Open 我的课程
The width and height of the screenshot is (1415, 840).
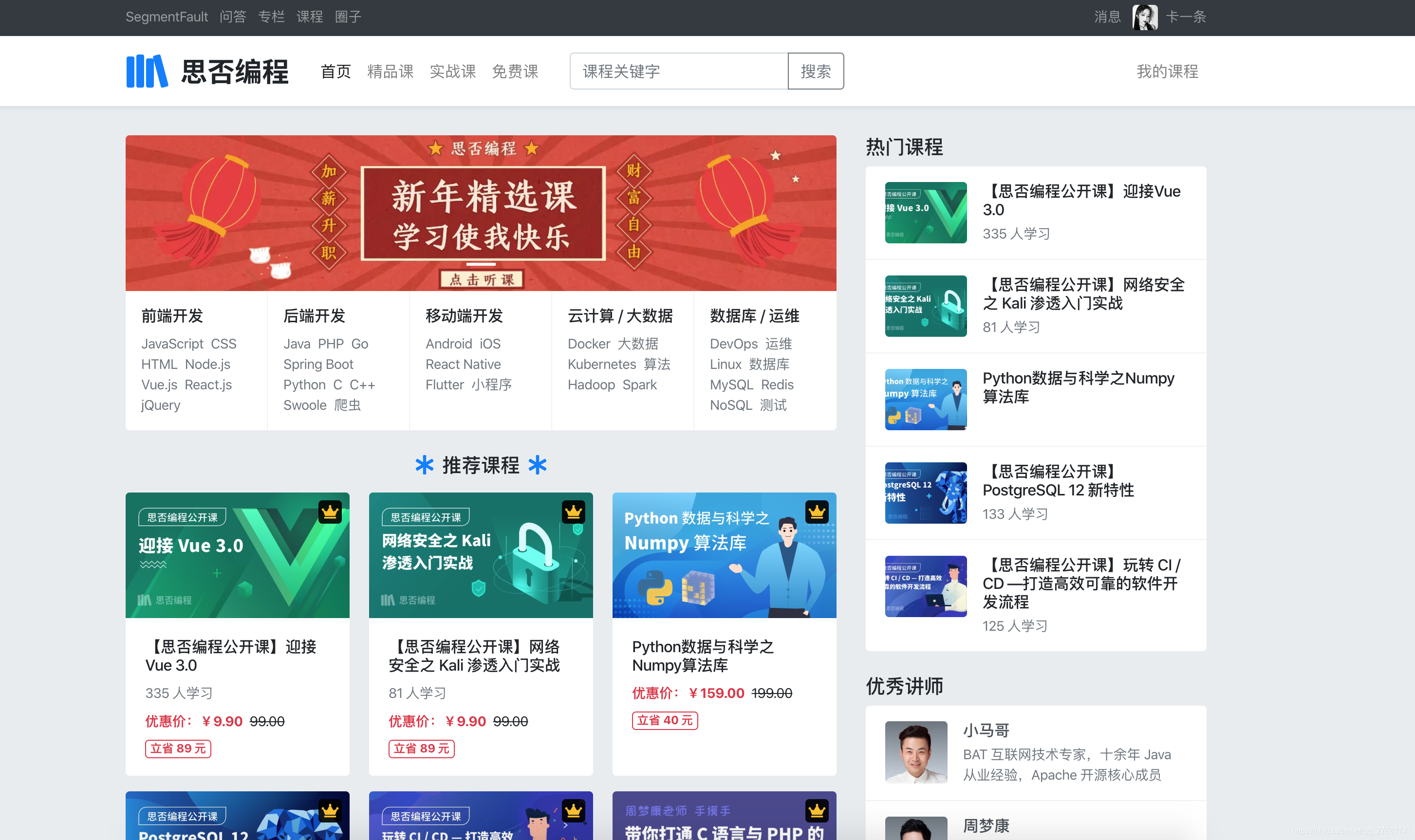(x=1167, y=72)
